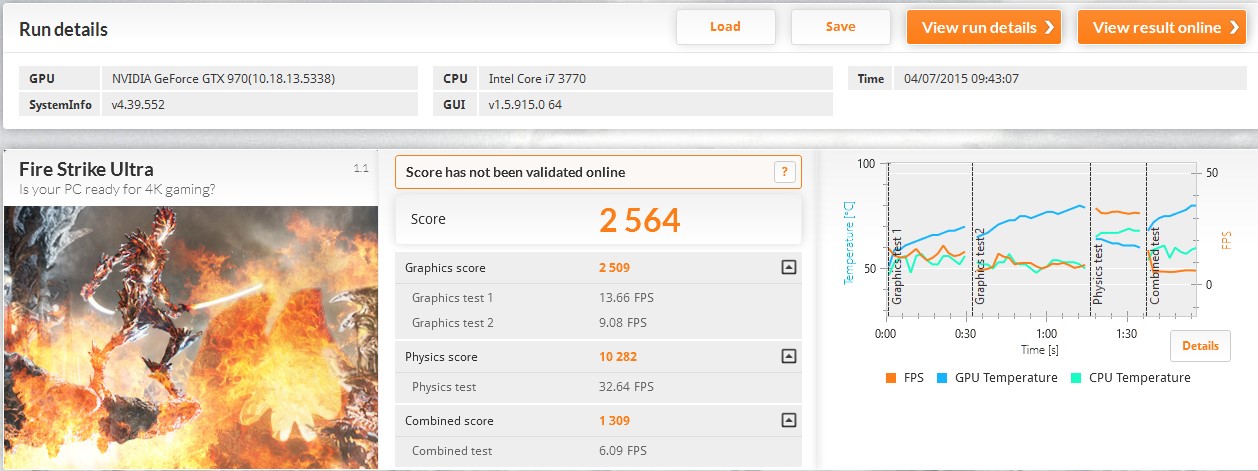Click the question mark help icon
This screenshot has height=471, width=1258.
click(x=786, y=172)
